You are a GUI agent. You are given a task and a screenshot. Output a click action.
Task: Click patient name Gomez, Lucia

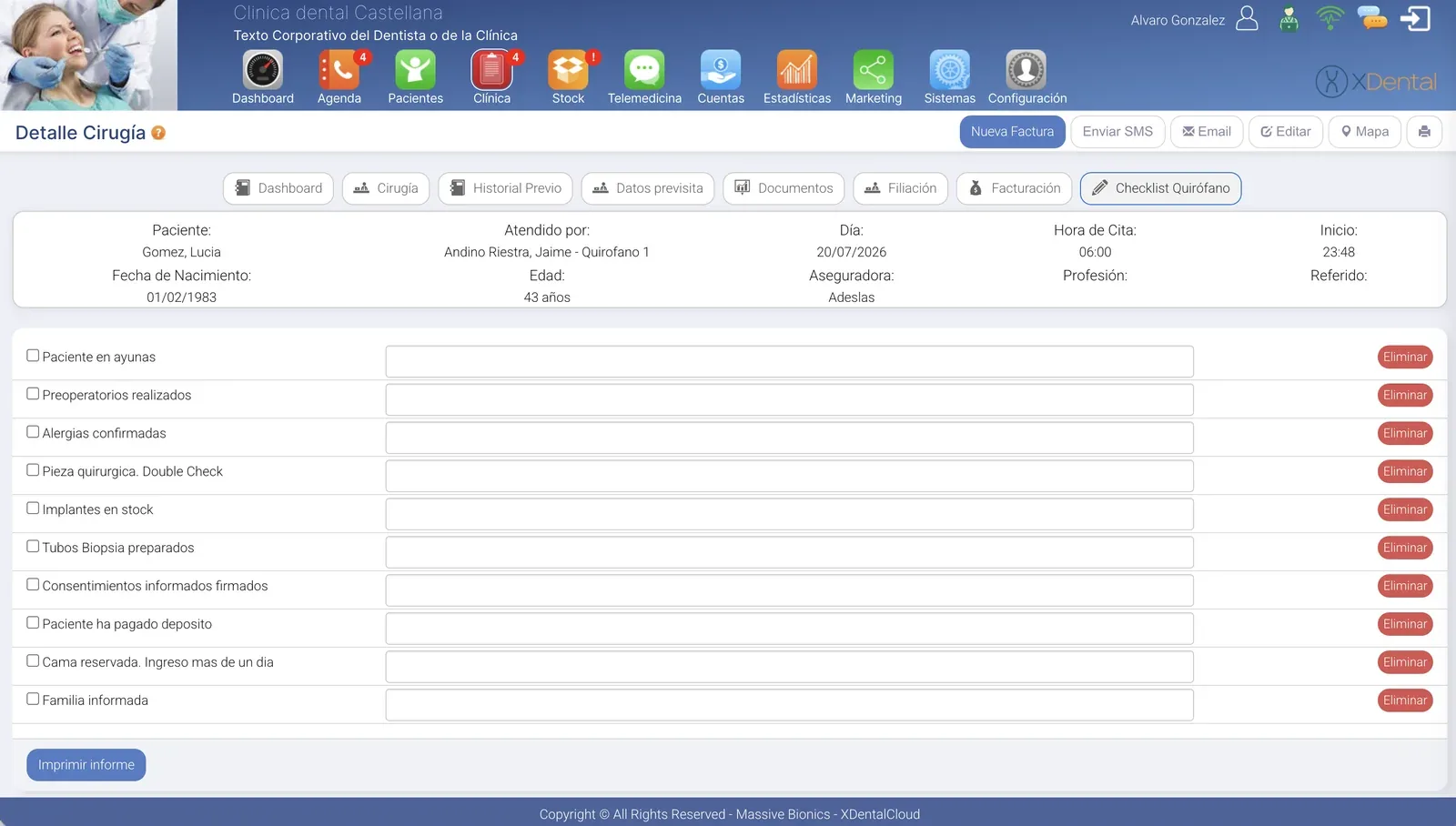[x=181, y=252]
